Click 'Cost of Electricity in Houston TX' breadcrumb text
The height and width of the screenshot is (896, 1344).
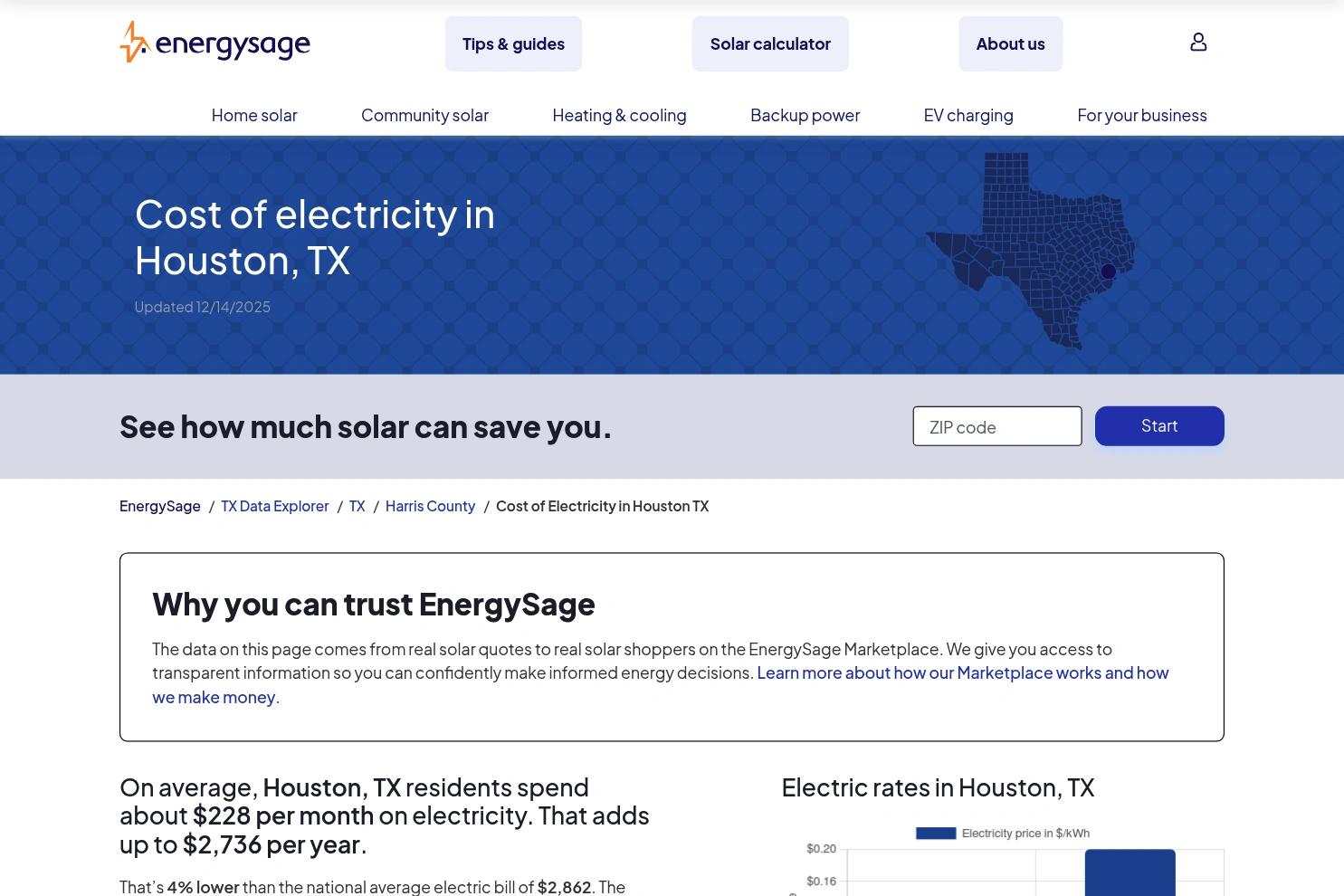pos(602,506)
